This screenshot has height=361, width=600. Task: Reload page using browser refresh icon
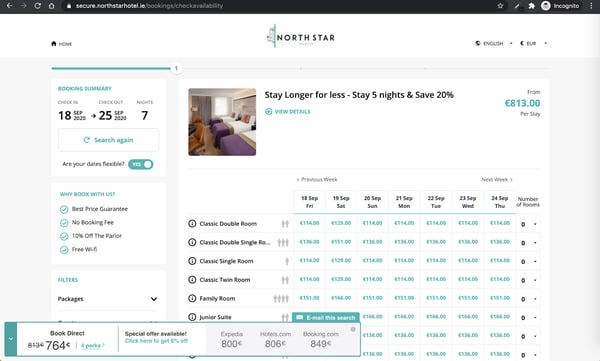38,6
